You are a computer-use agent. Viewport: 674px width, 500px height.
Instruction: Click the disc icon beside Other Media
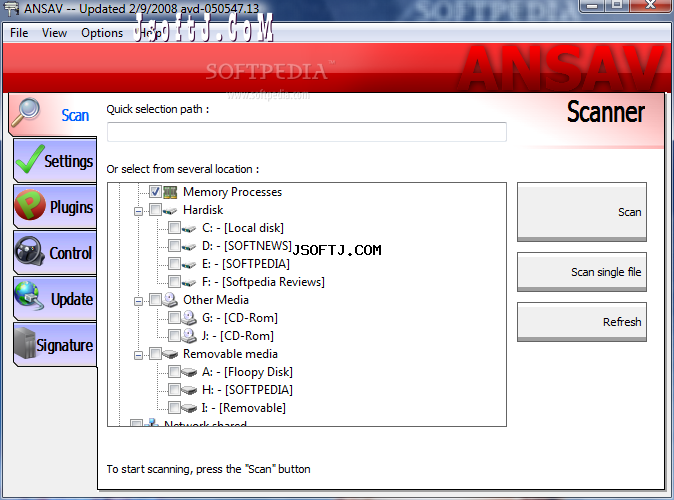pyautogui.click(x=170, y=300)
